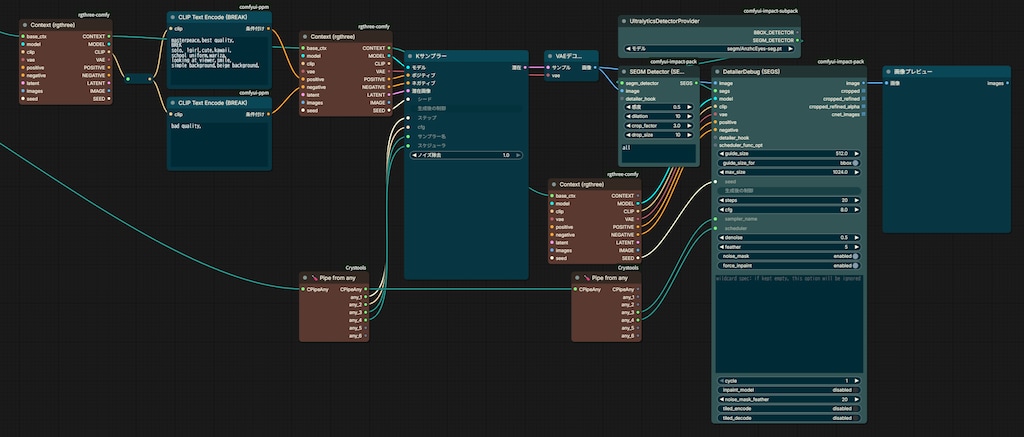The width and height of the screenshot is (1024, 437).
Task: Open 生成後の制御 in DetailerDebug node
Action: [789, 190]
